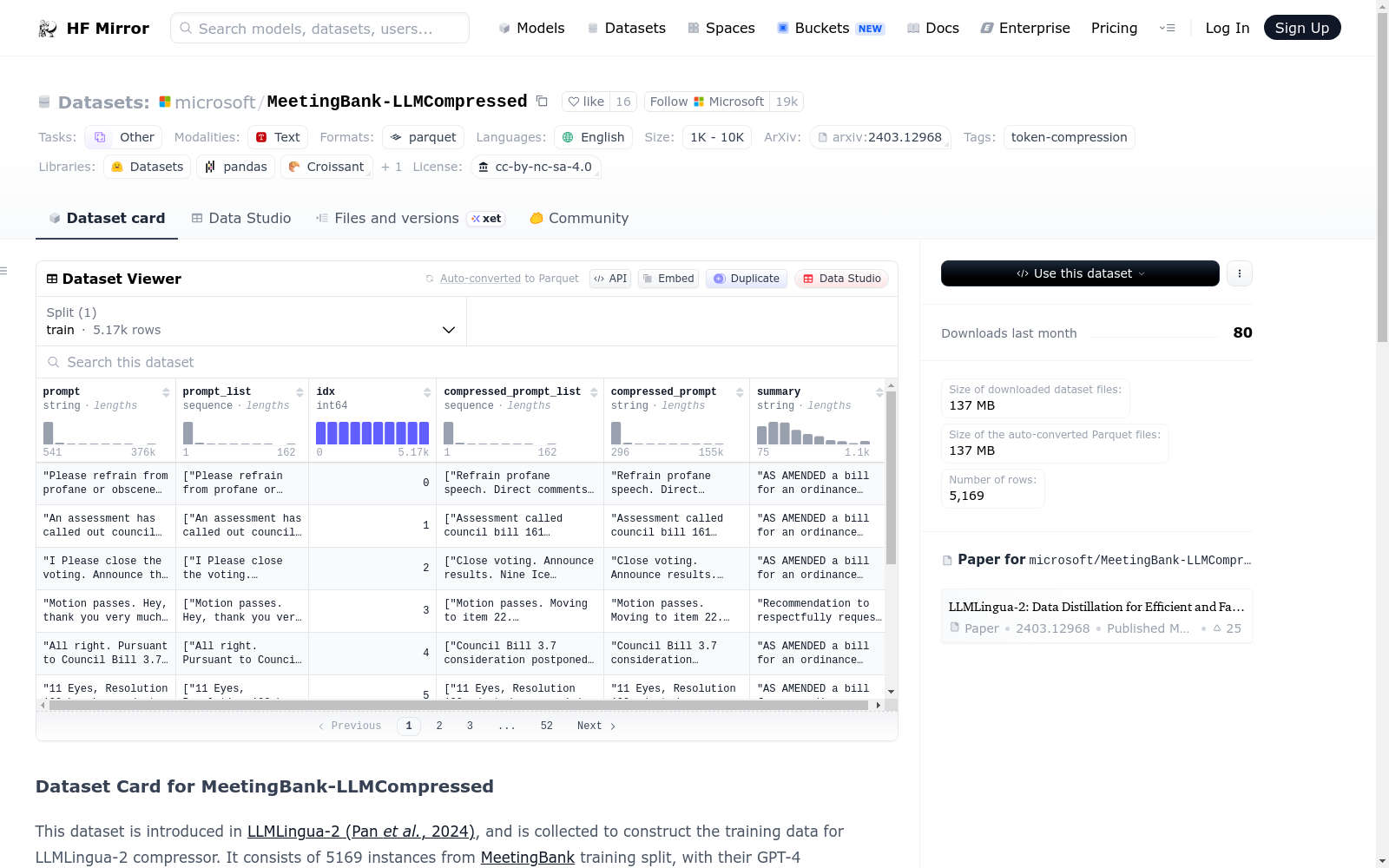Click the Croissant library tag

coord(326,167)
